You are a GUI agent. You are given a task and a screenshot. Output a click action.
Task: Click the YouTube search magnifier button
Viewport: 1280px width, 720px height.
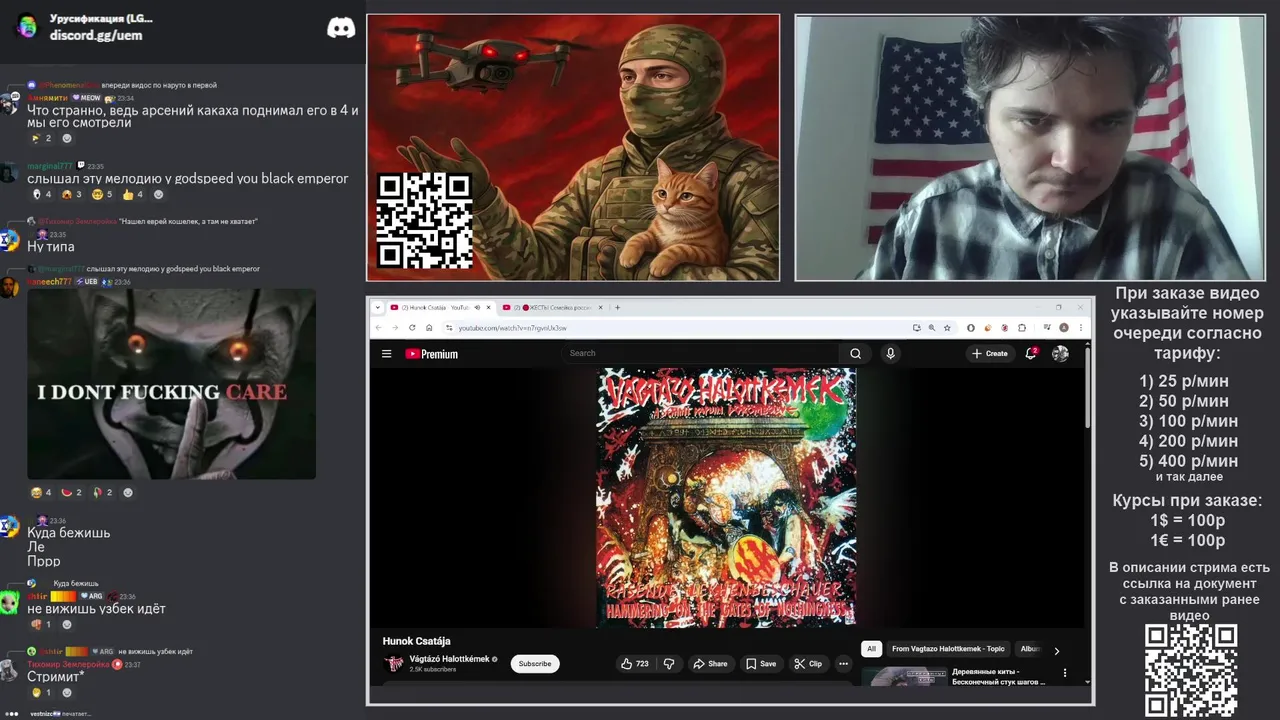(x=855, y=353)
